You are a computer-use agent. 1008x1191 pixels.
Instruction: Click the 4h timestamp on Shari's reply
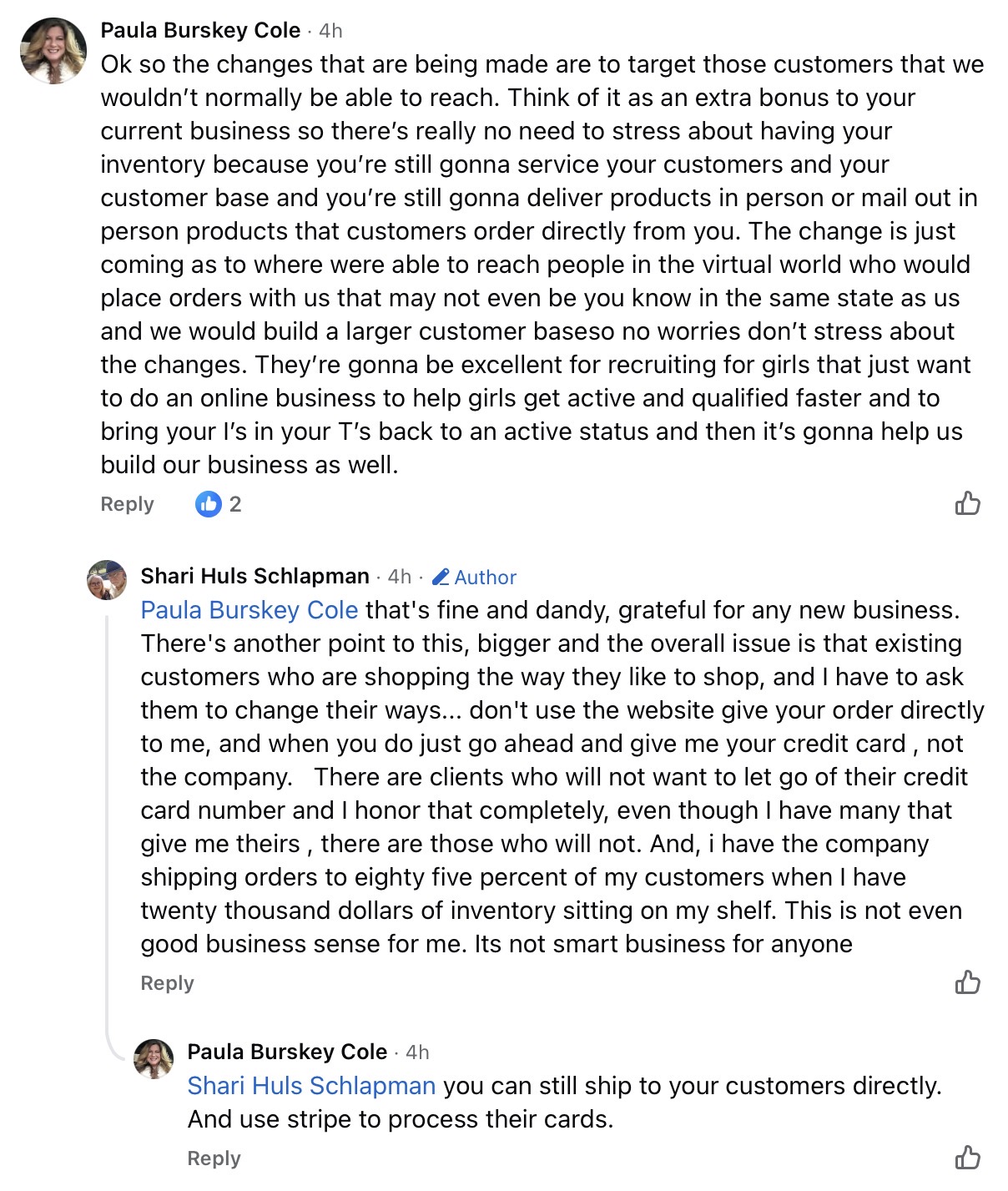pyautogui.click(x=400, y=577)
